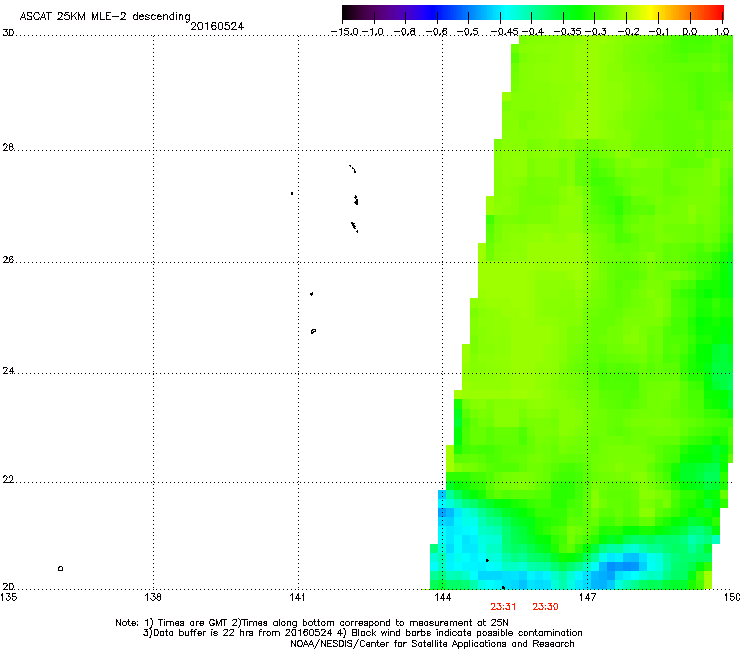This screenshot has height=650, width=740.
Task: Click the NOAA/NESDIS credit line
Action: click(432, 644)
